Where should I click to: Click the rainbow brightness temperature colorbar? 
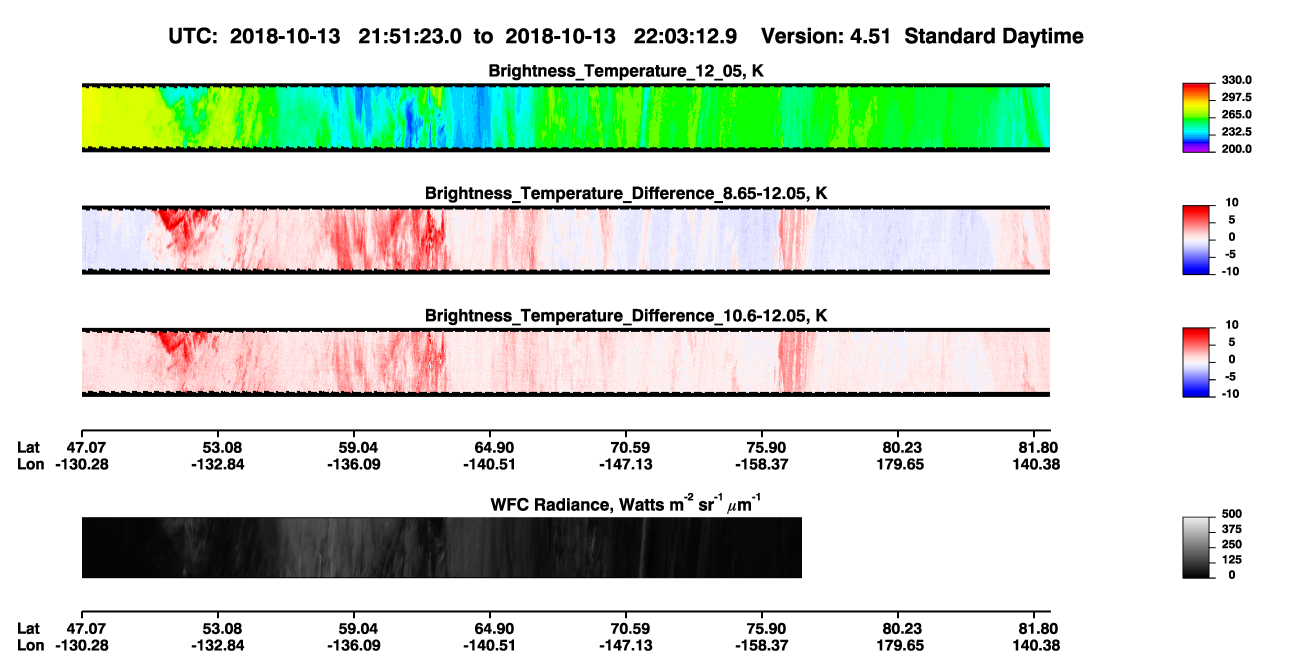point(1194,118)
